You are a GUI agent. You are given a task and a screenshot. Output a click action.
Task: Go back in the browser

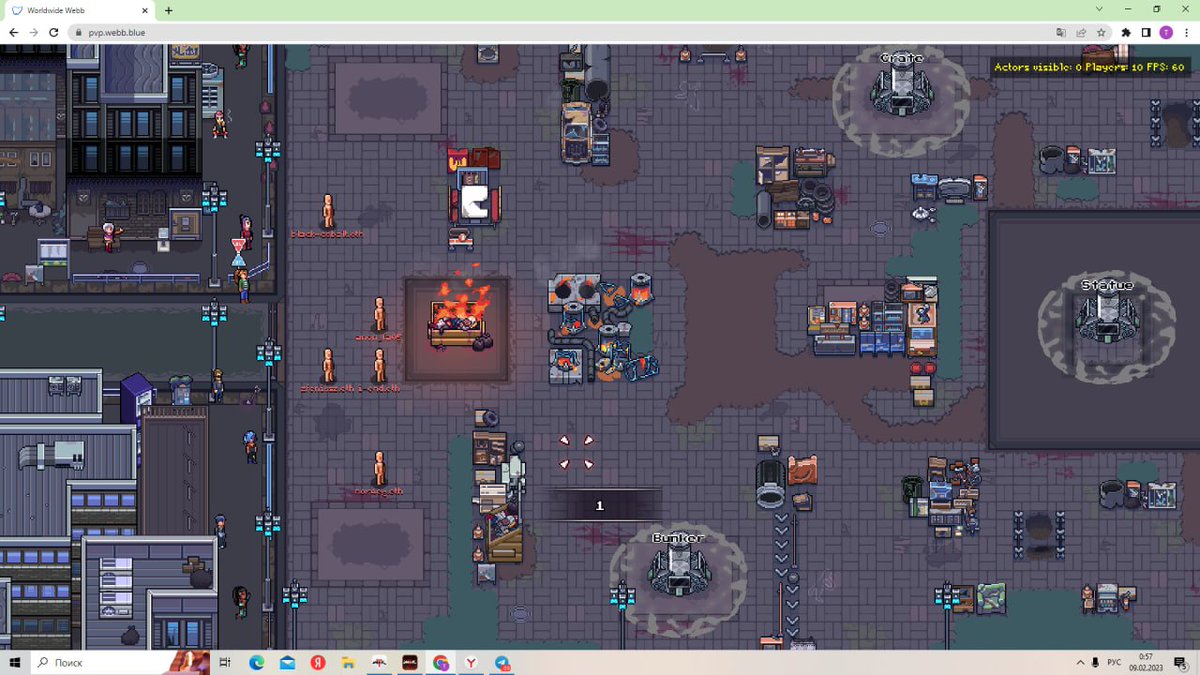pyautogui.click(x=13, y=32)
